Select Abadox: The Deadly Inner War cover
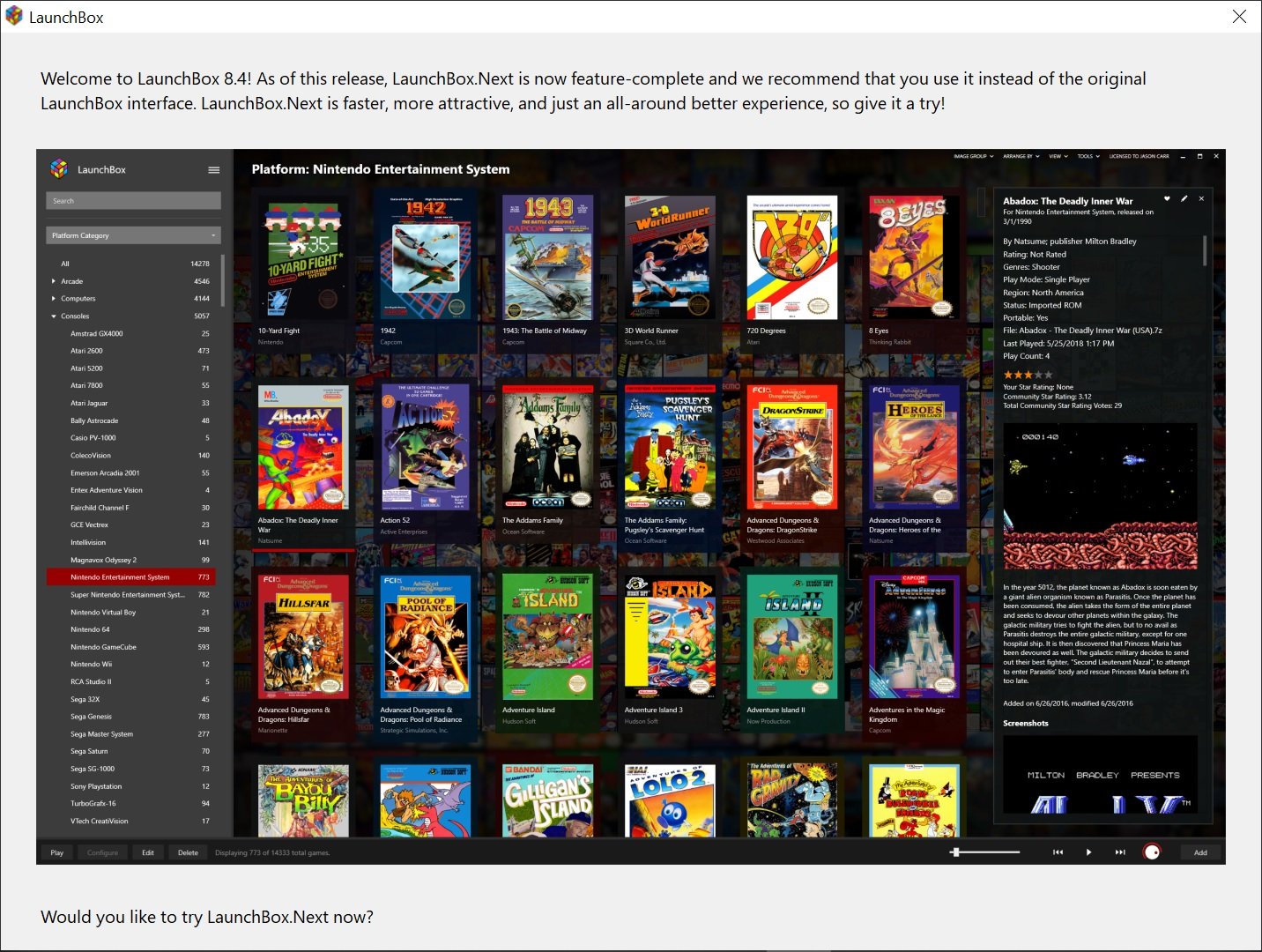This screenshot has height=952, width=1262. tap(303, 447)
